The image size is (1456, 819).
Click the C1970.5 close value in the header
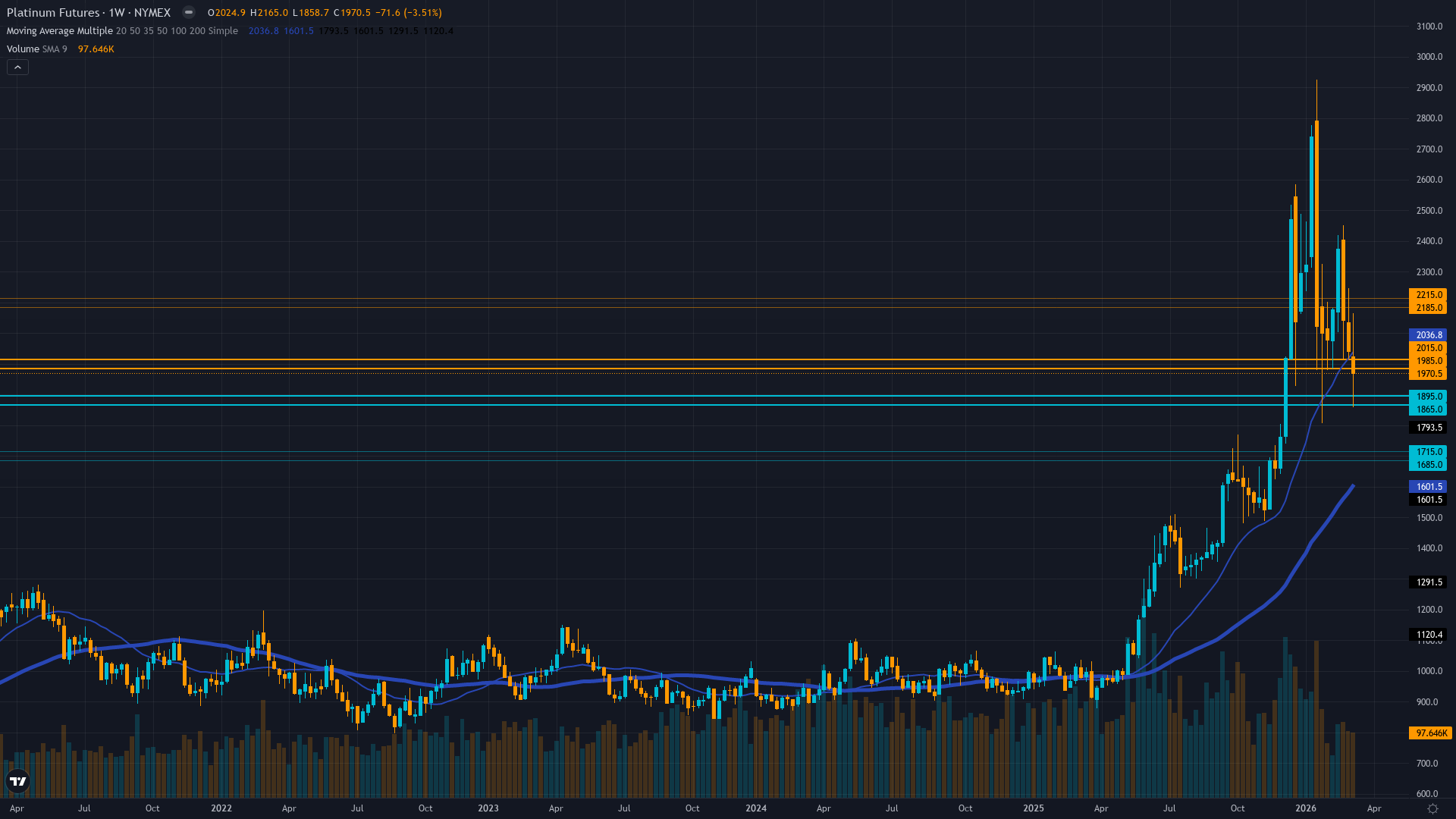352,13
